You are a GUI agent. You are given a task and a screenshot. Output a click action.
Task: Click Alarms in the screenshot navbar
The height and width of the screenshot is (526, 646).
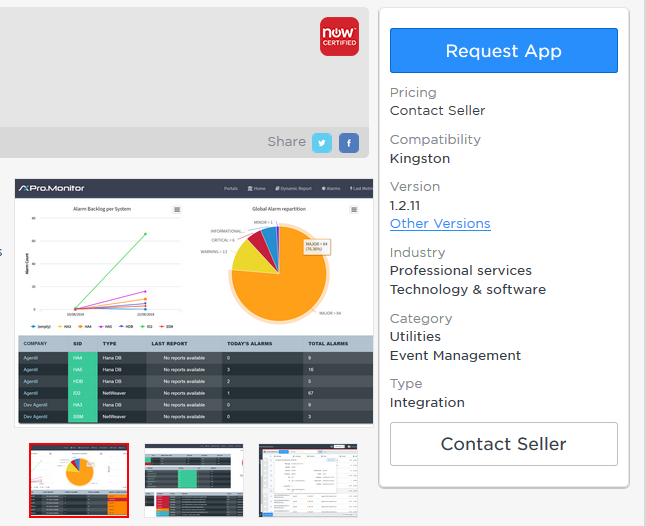pyautogui.click(x=332, y=188)
